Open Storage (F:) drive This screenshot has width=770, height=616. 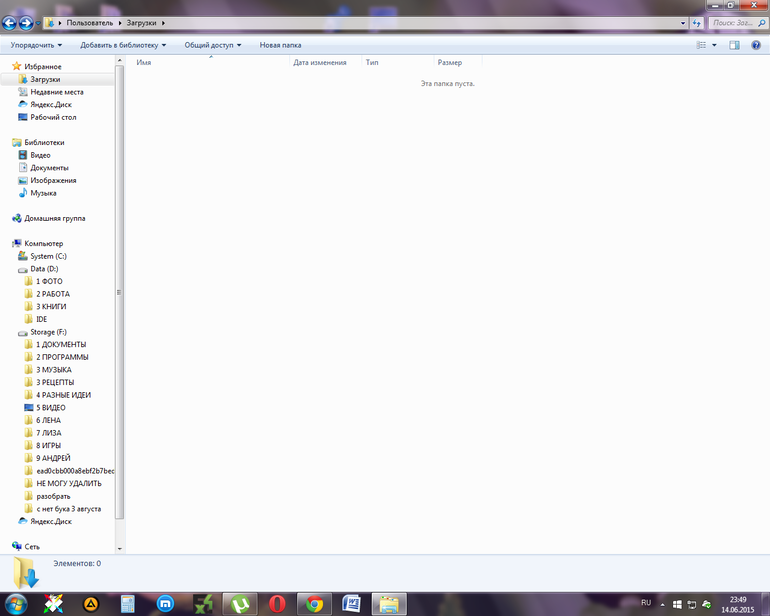[48, 332]
